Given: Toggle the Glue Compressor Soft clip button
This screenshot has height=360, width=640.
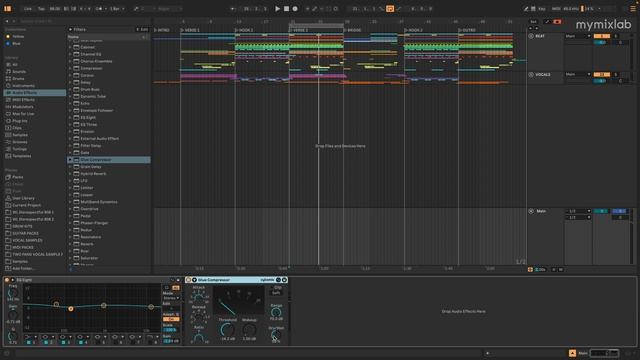Looking at the screenshot, I should pos(276,293).
